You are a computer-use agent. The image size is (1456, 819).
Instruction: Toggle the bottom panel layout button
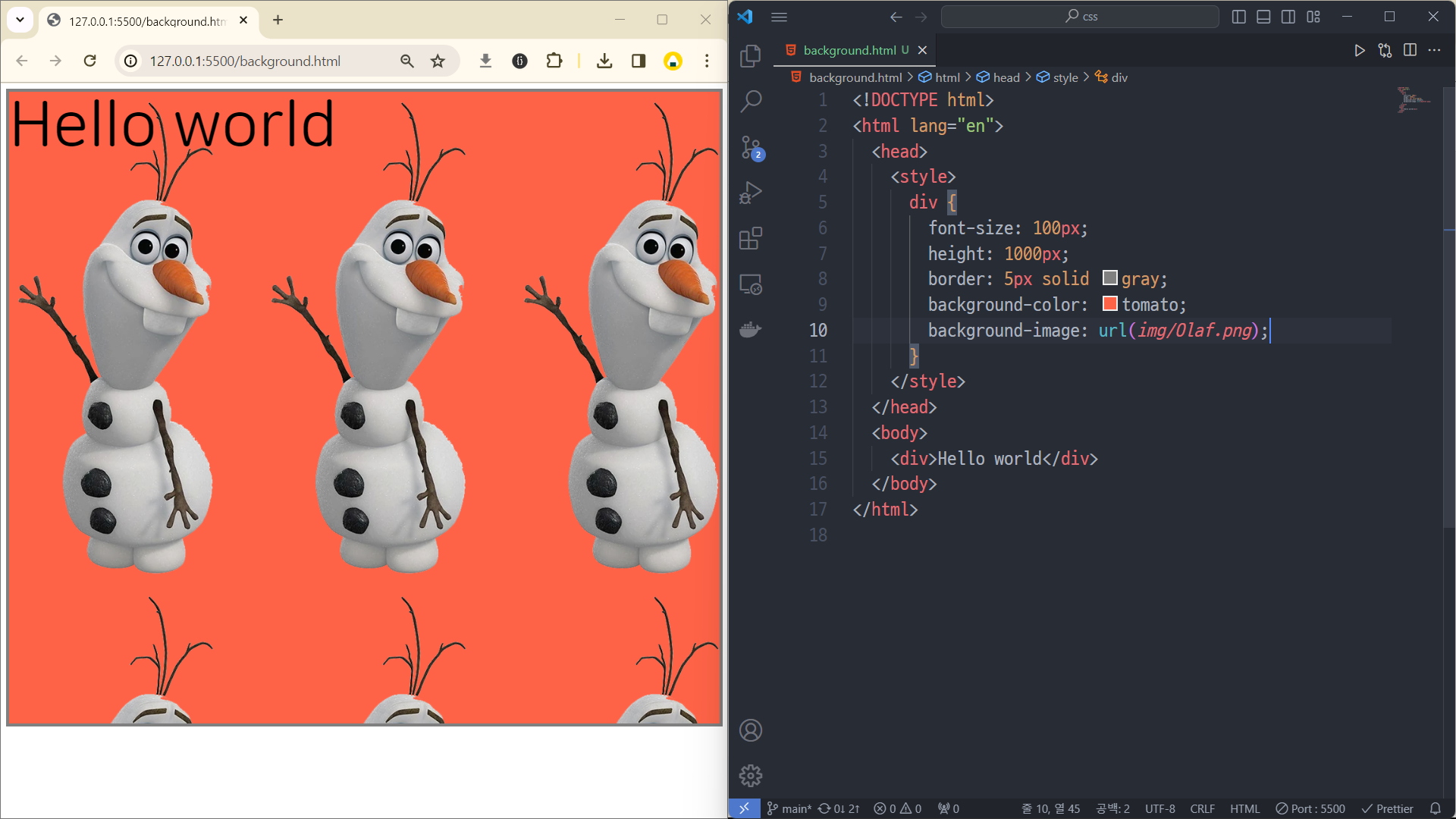tap(1263, 17)
